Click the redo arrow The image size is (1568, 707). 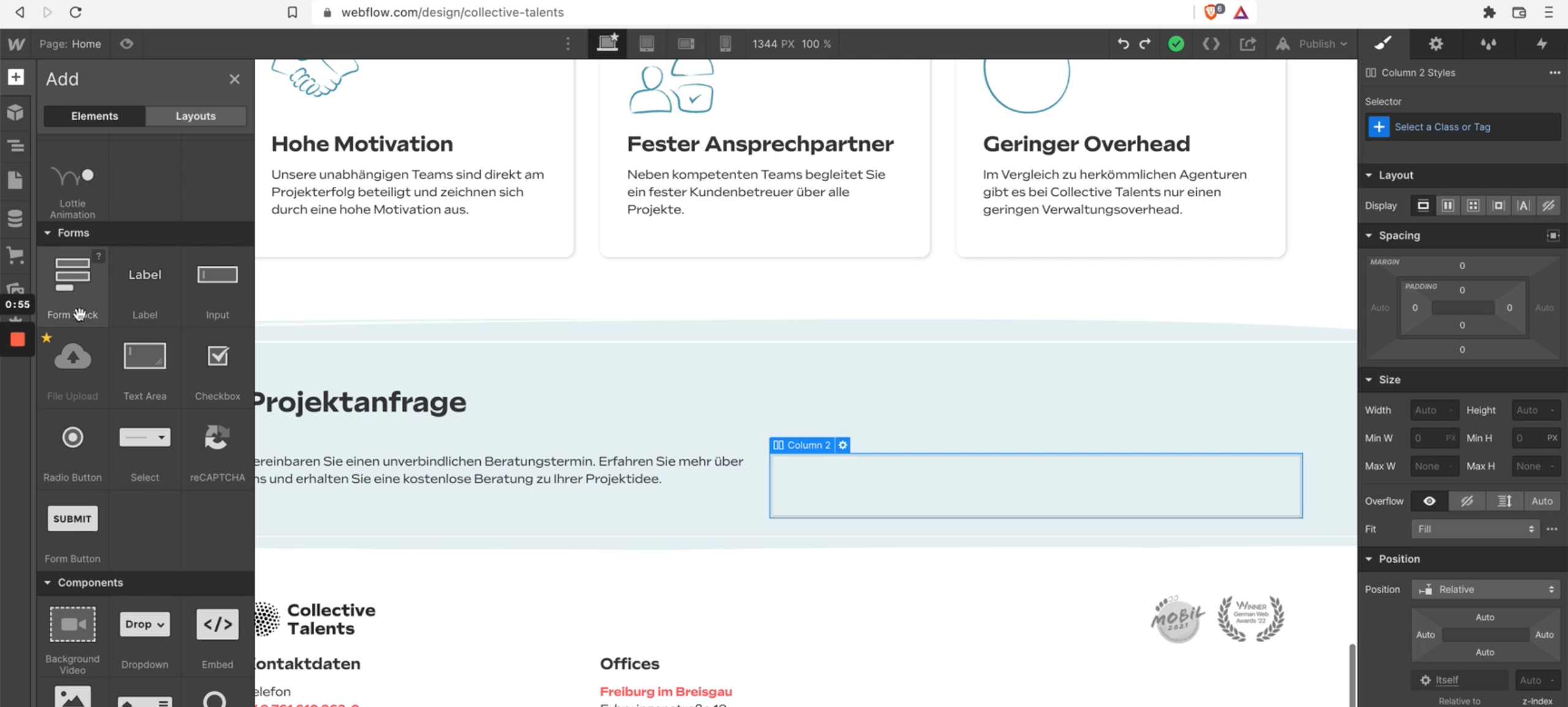[1145, 43]
